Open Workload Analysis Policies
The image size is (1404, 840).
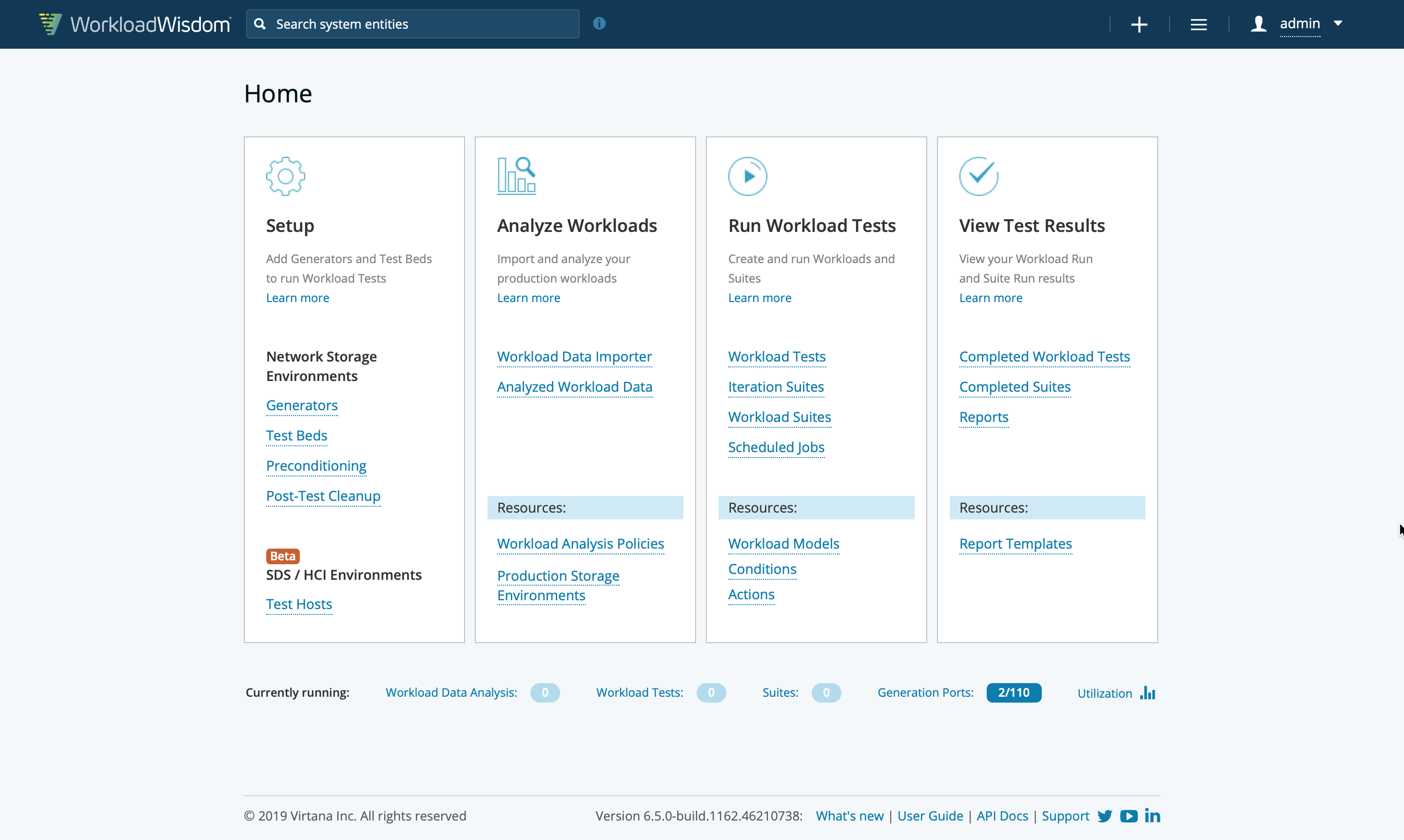click(581, 543)
